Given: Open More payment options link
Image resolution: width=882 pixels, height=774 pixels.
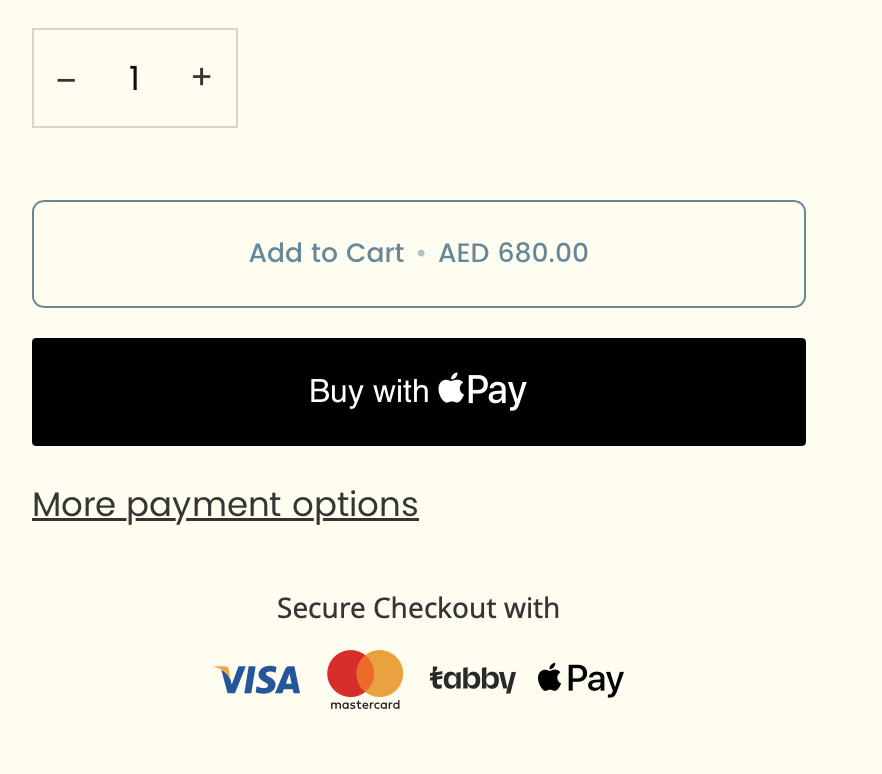Looking at the screenshot, I should click(225, 505).
